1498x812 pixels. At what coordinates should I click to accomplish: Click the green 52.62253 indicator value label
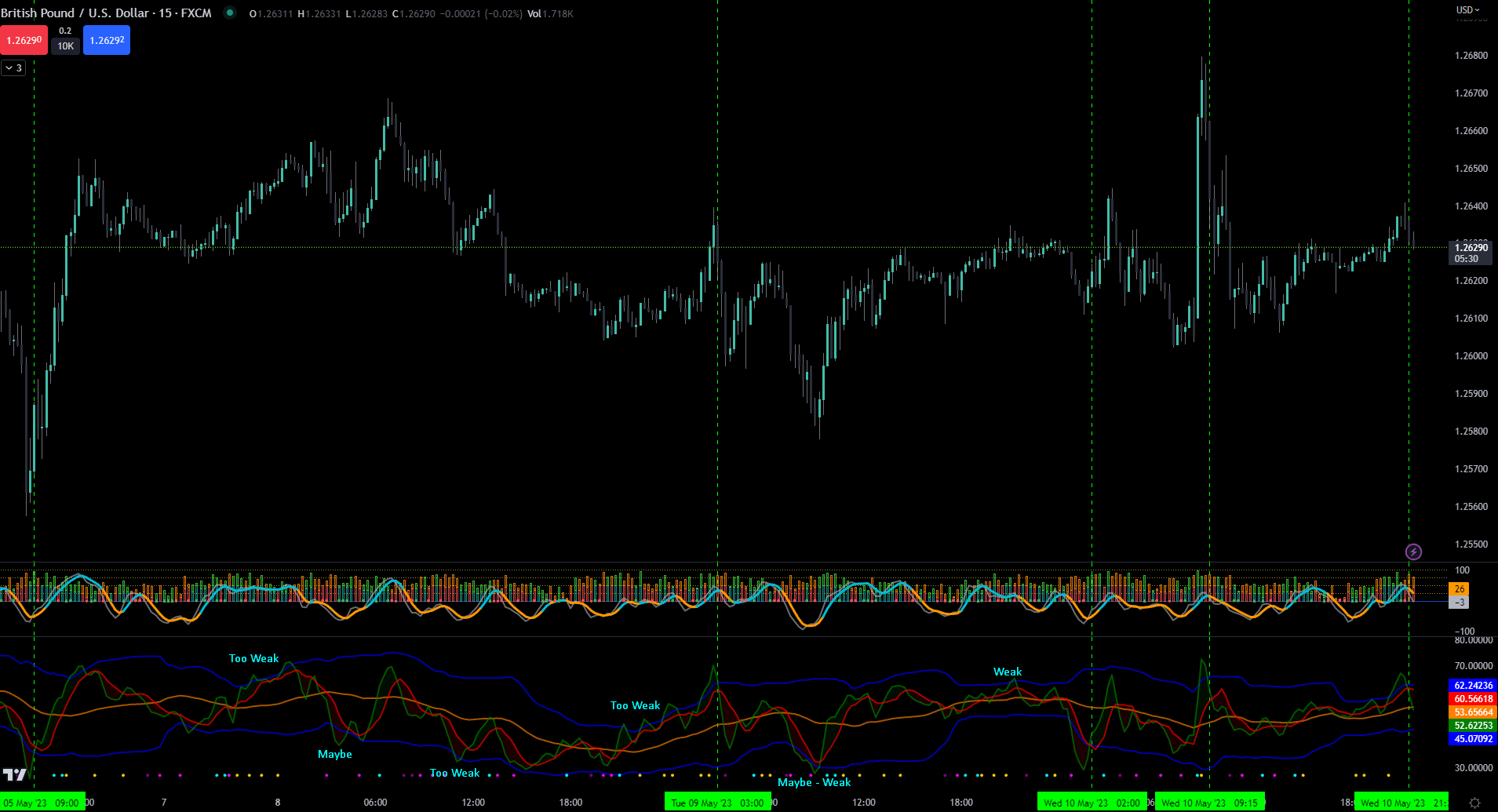click(1473, 726)
